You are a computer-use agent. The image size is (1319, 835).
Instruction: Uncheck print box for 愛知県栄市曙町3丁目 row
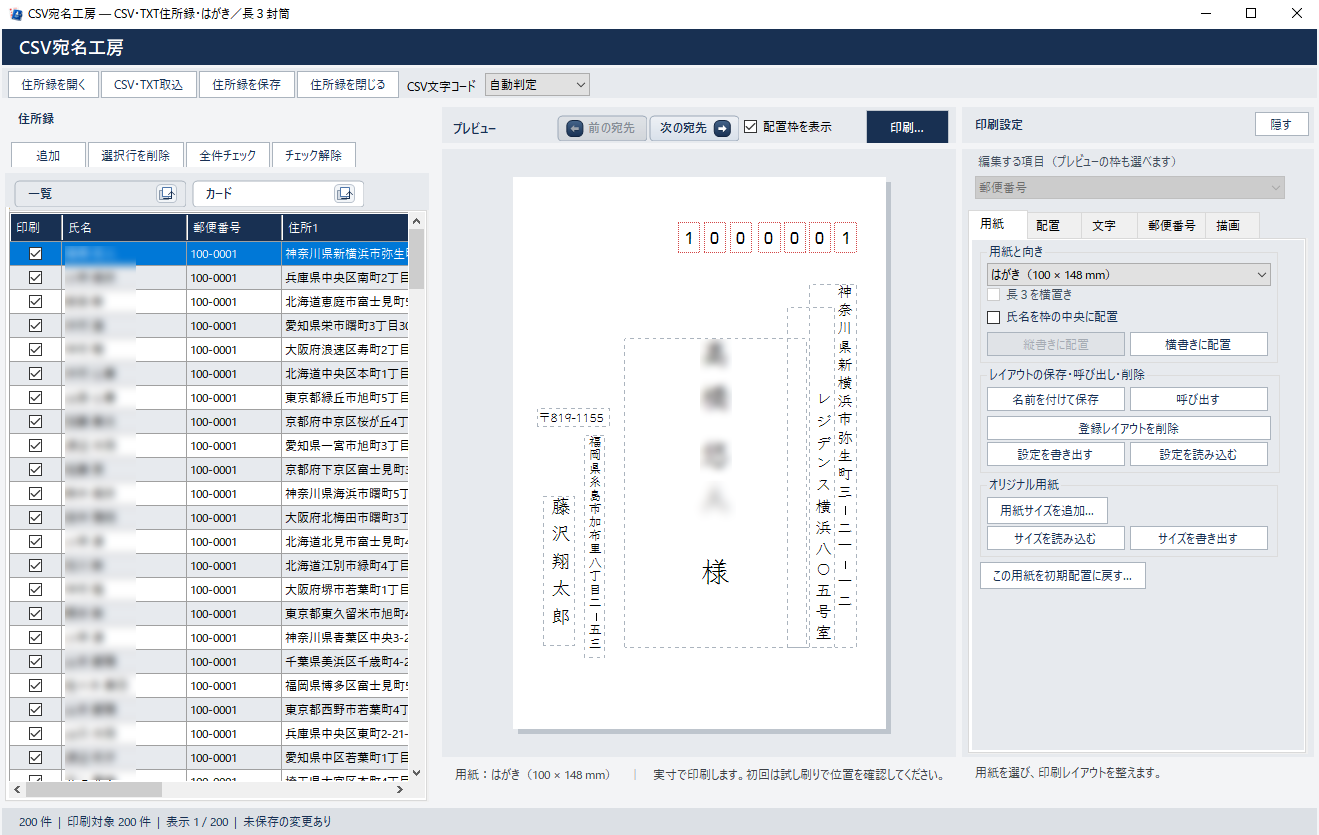click(x=35, y=326)
